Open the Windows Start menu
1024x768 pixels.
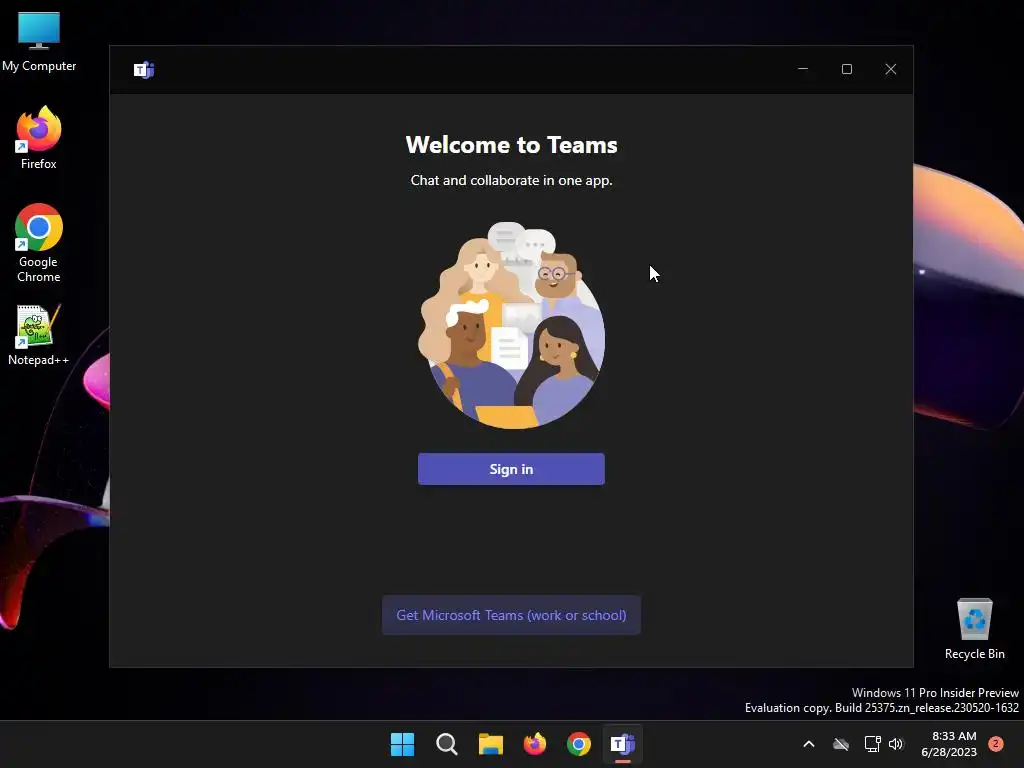pyautogui.click(x=402, y=744)
